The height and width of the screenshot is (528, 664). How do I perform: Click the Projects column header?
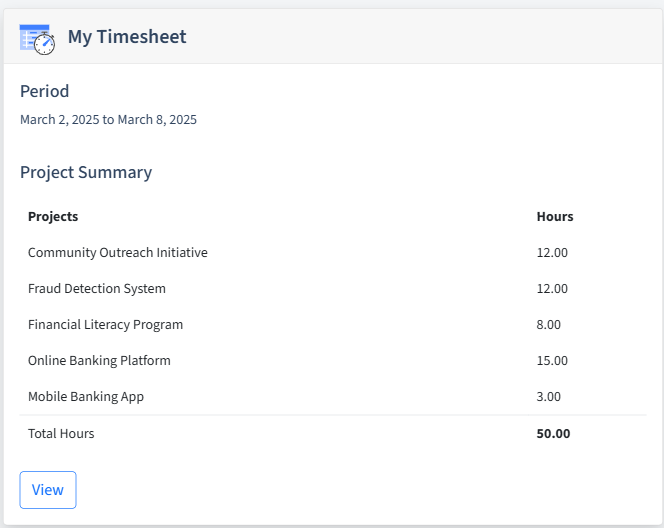[x=53, y=216]
